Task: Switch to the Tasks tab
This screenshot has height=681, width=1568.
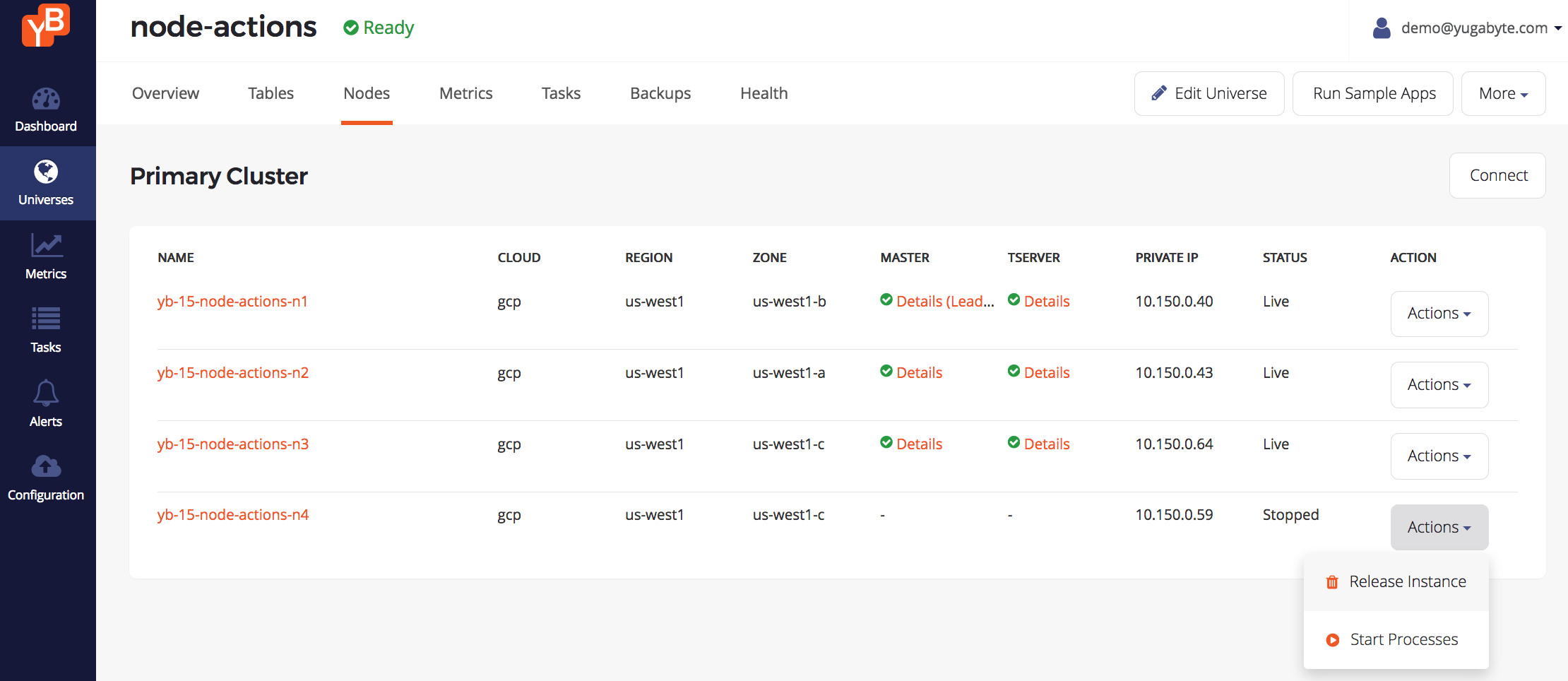Action: click(x=562, y=93)
